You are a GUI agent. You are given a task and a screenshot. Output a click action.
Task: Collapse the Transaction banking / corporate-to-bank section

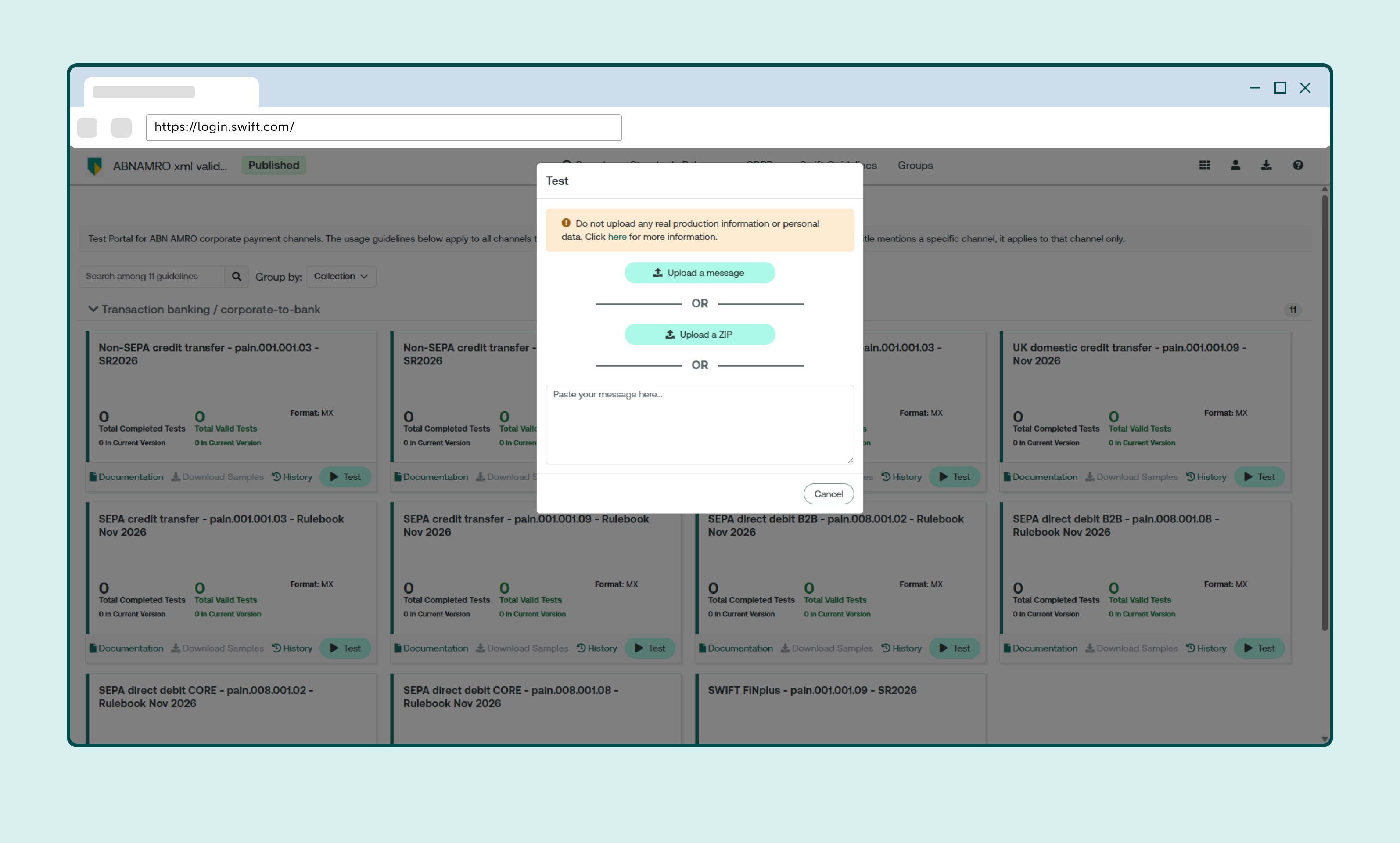(x=93, y=310)
